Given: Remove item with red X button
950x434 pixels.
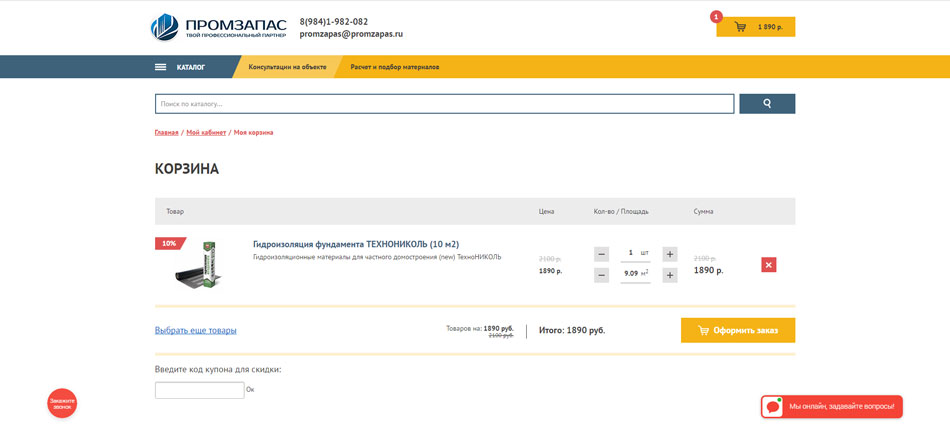Looking at the screenshot, I should click(769, 265).
